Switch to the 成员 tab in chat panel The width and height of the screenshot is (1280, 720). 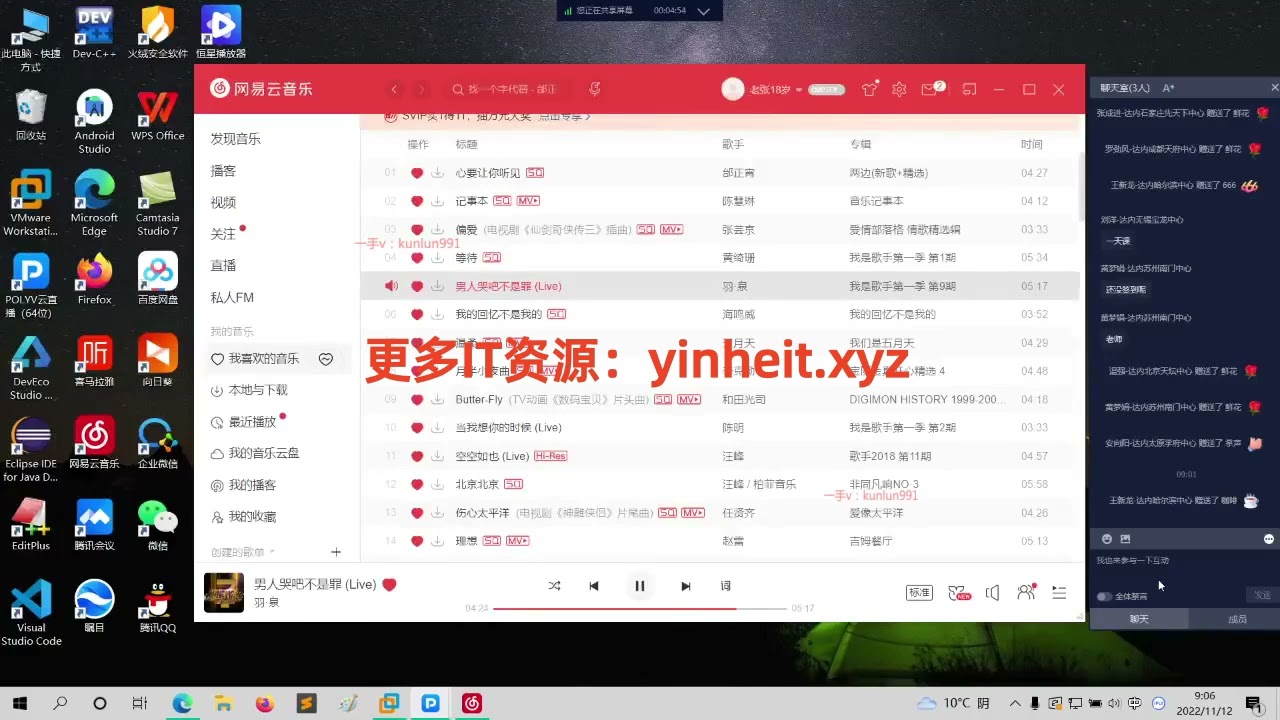click(1237, 619)
